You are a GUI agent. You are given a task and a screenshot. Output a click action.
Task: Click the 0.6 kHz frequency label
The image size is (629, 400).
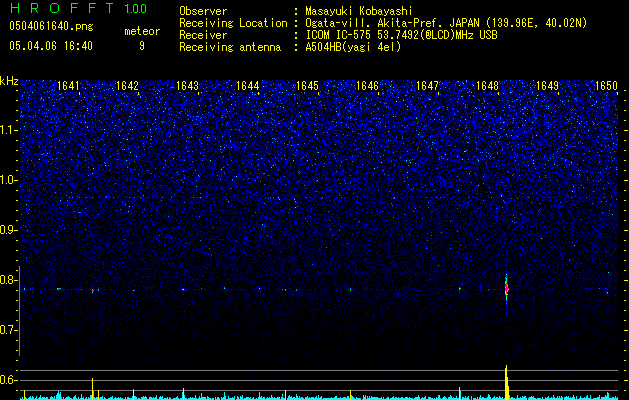tap(9, 380)
